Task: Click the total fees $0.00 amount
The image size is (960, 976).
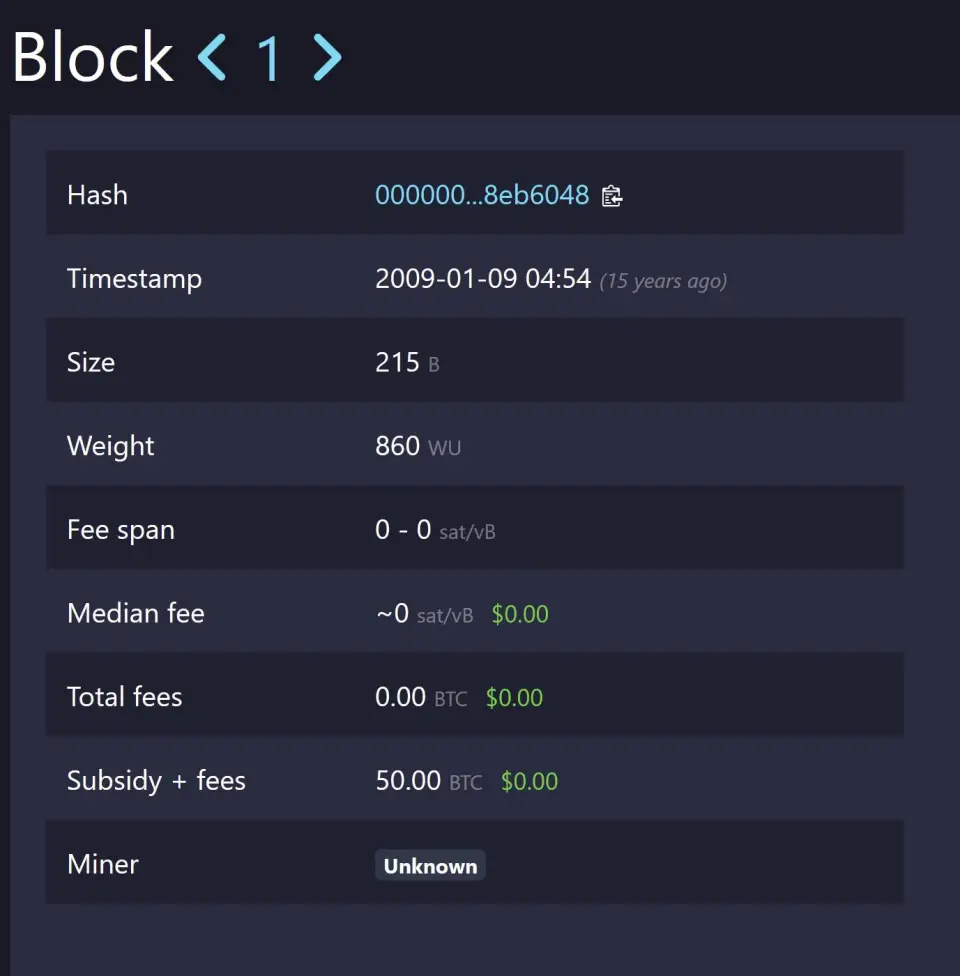Action: pyautogui.click(x=514, y=698)
